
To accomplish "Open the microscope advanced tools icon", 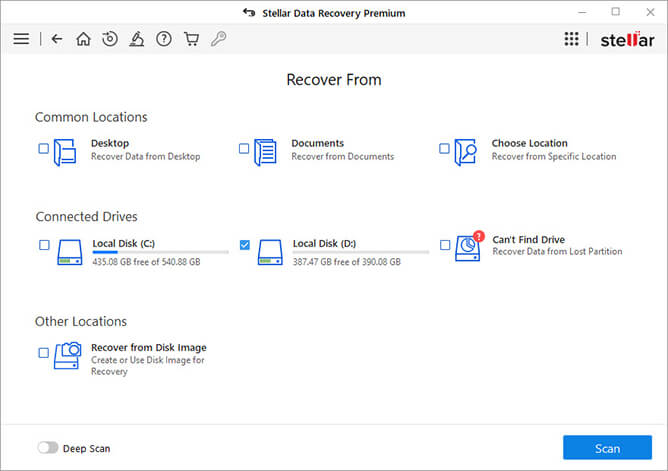I will point(137,39).
